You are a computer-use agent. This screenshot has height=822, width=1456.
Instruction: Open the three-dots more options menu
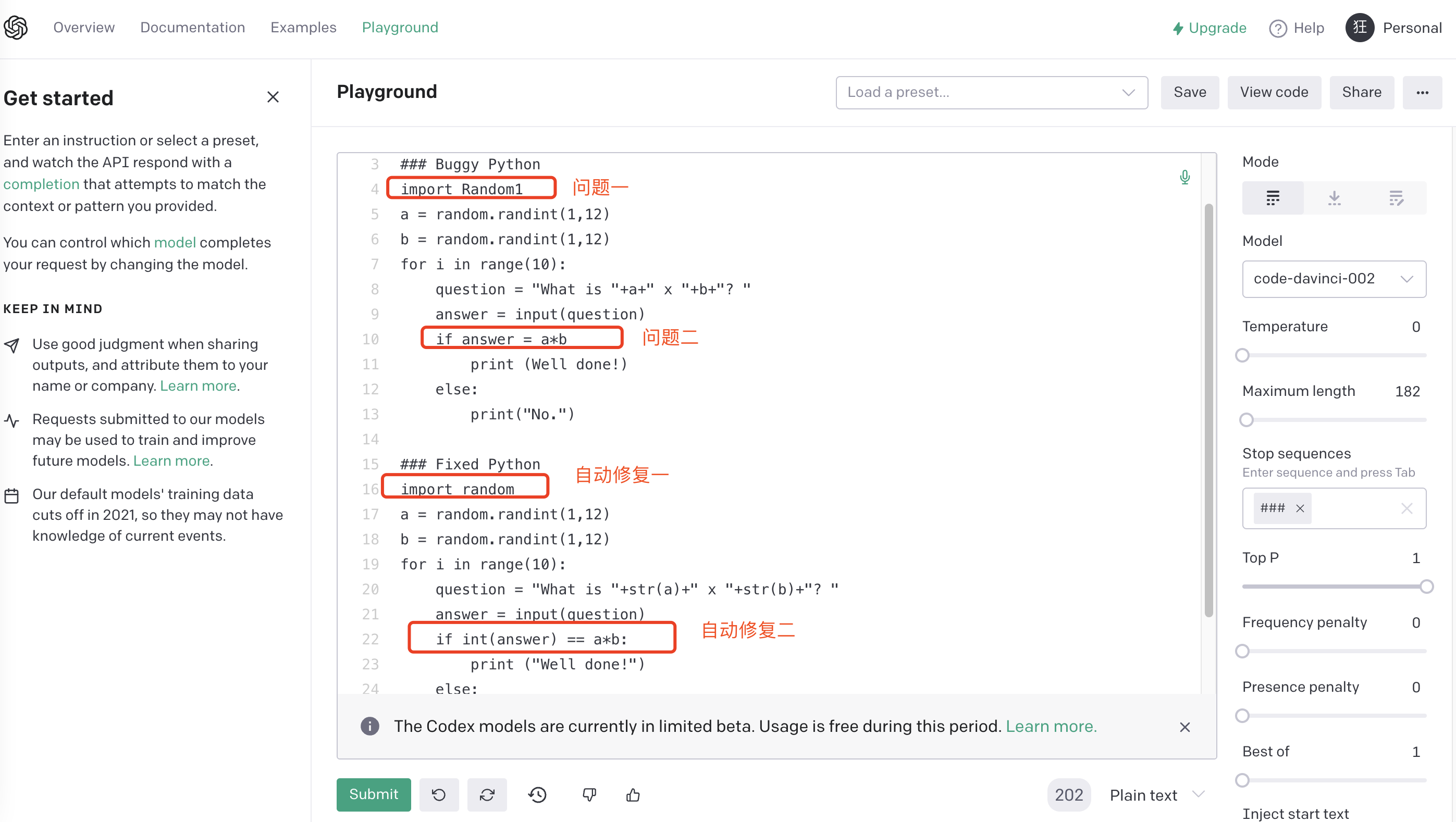(1422, 92)
